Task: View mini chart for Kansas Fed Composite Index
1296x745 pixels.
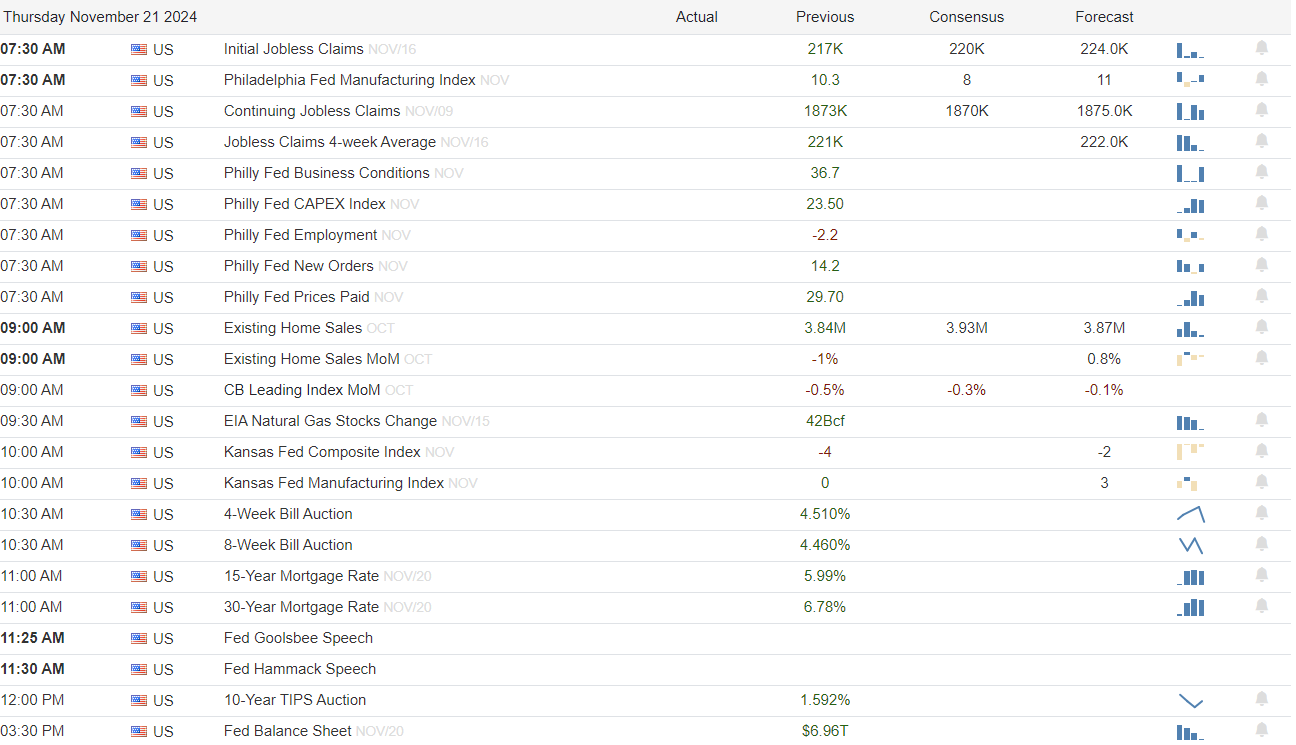Action: click(1191, 451)
